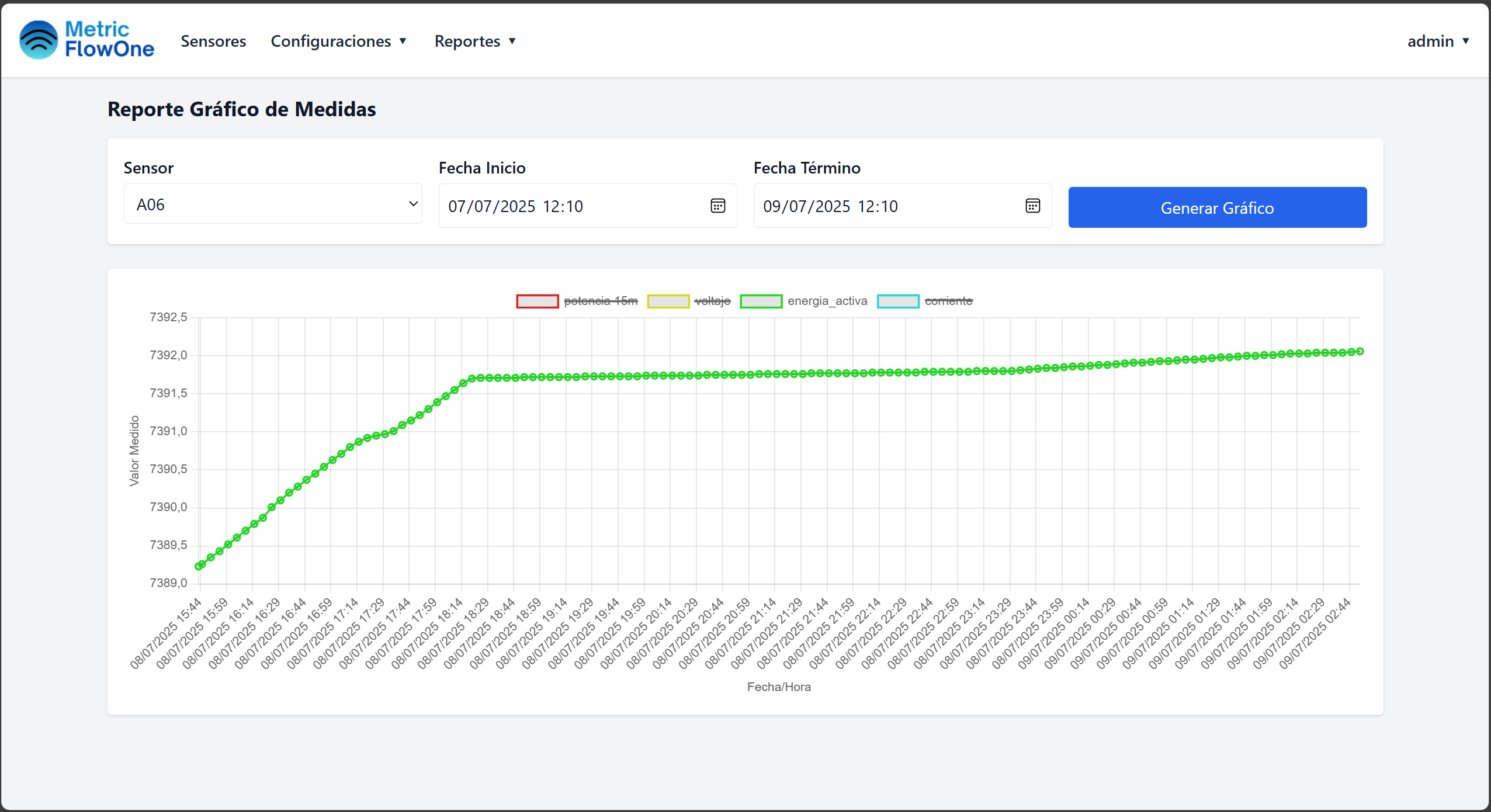Image resolution: width=1491 pixels, height=812 pixels.
Task: Click the Reportes dropdown arrow icon
Action: coord(512,41)
